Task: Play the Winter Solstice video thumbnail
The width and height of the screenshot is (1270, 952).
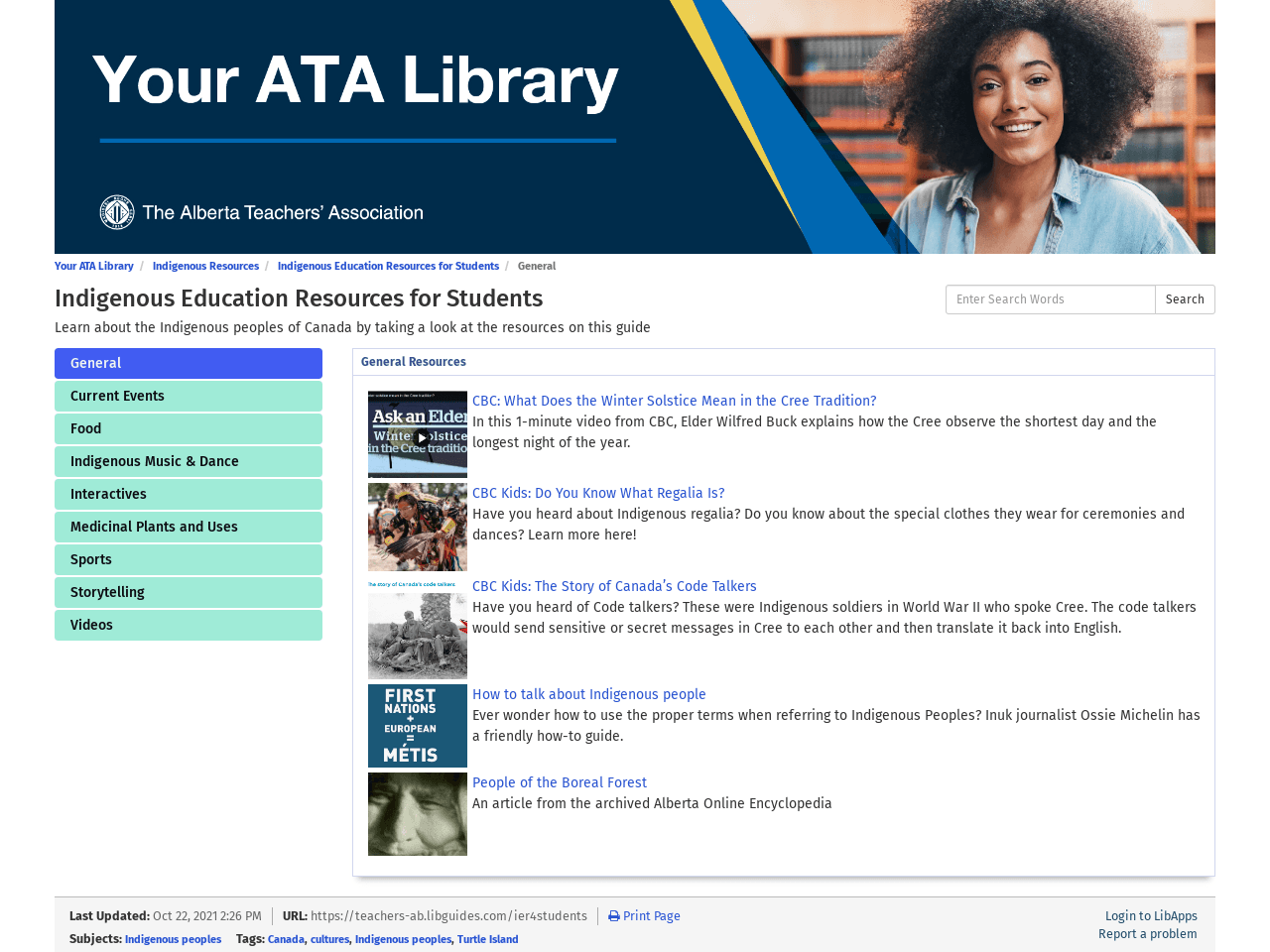Action: (x=418, y=434)
